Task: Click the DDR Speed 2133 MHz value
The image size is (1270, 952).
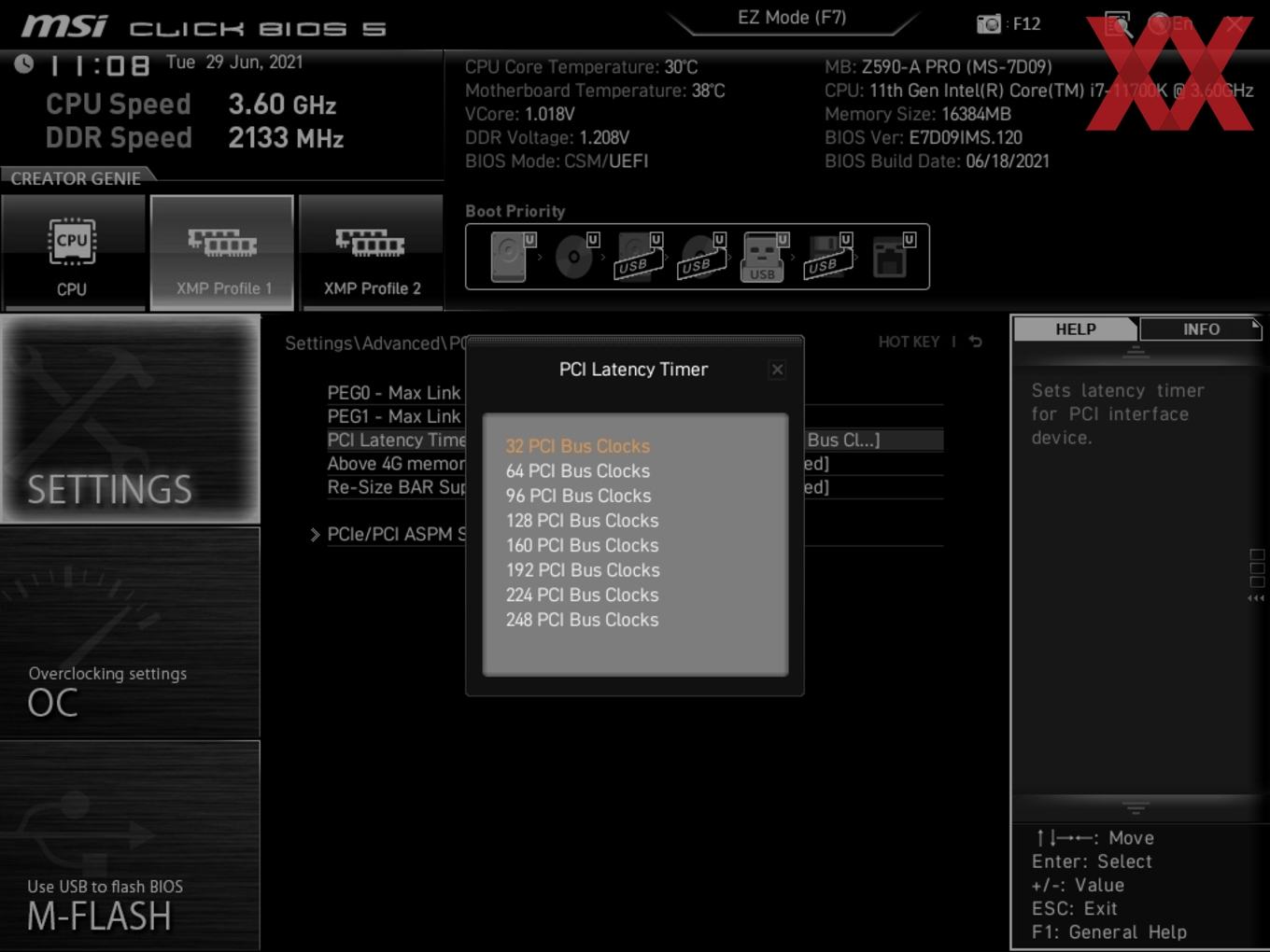Action: coord(286,138)
